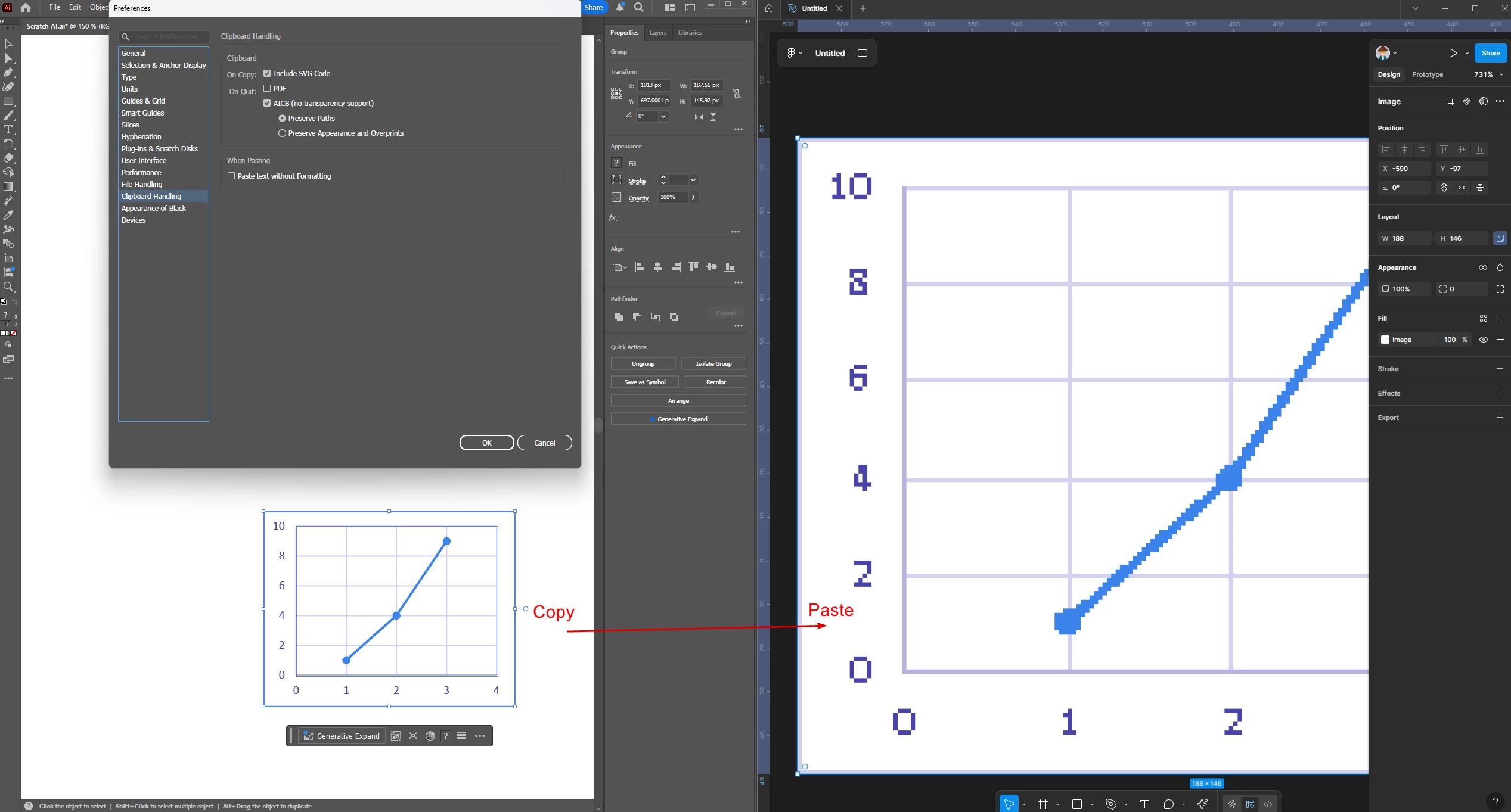Enable Paste text without Formatting

click(231, 176)
